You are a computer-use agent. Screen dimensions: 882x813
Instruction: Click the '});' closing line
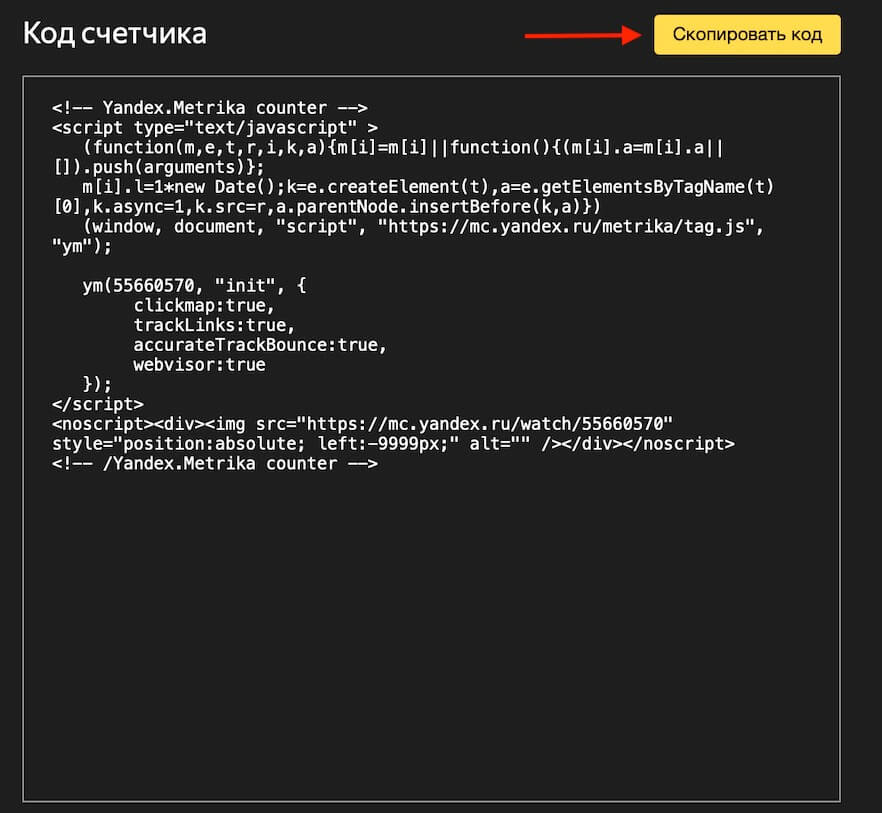pos(97,384)
